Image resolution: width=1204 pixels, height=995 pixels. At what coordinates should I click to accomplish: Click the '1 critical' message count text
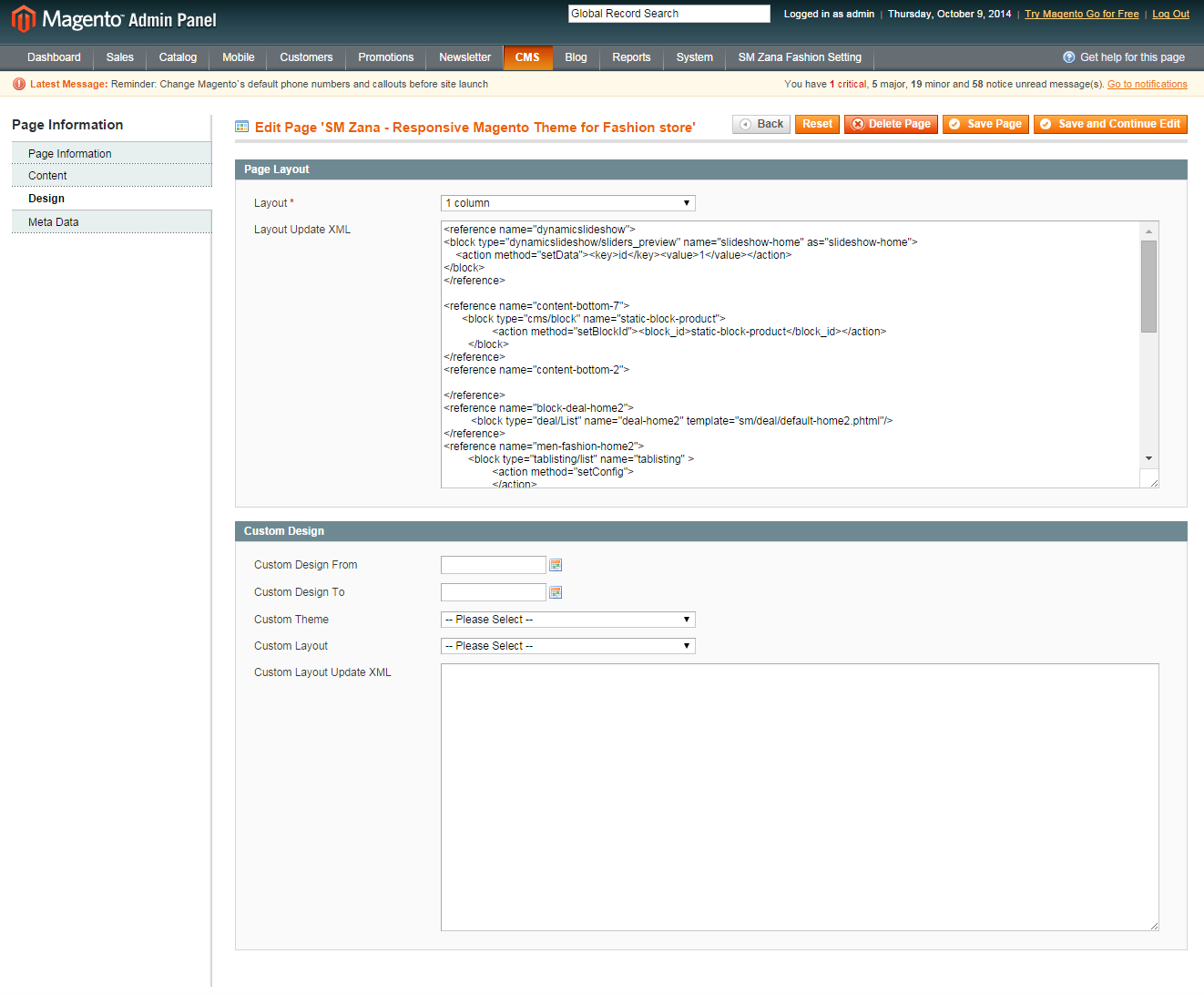[848, 84]
